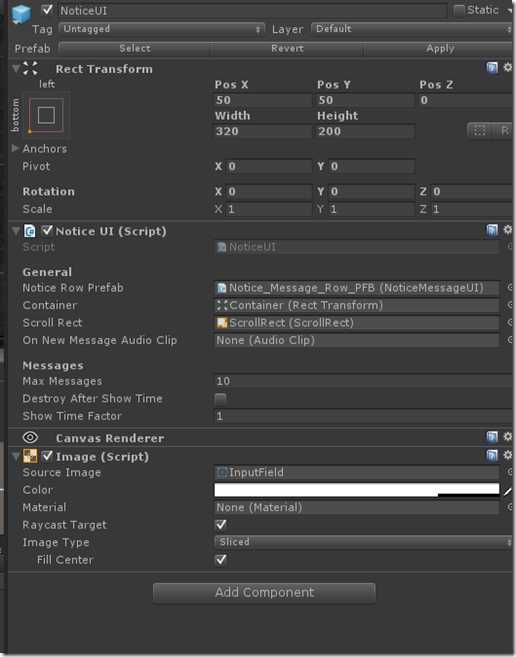The height and width of the screenshot is (657, 516).
Task: Collapse the Image Script component
Action: click(x=16, y=456)
